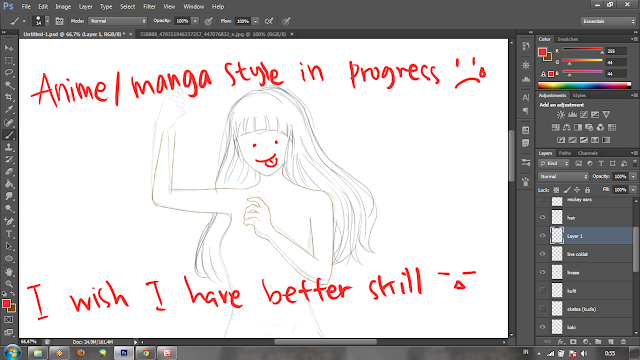Select the Horizontal Type tool
Viewport: 640px width, 360px height.
tap(9, 234)
